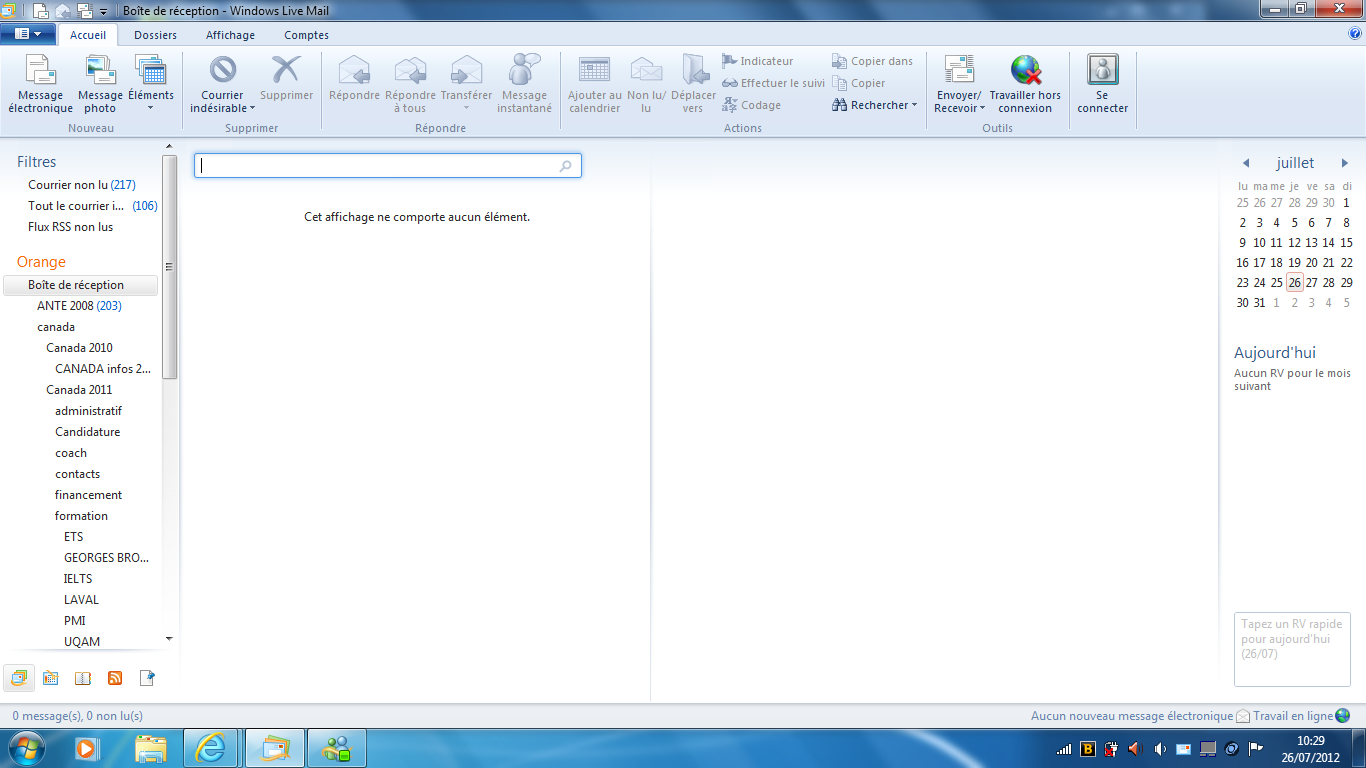1366x768 pixels.
Task: Switch to the Affichage tab
Action: tap(230, 35)
